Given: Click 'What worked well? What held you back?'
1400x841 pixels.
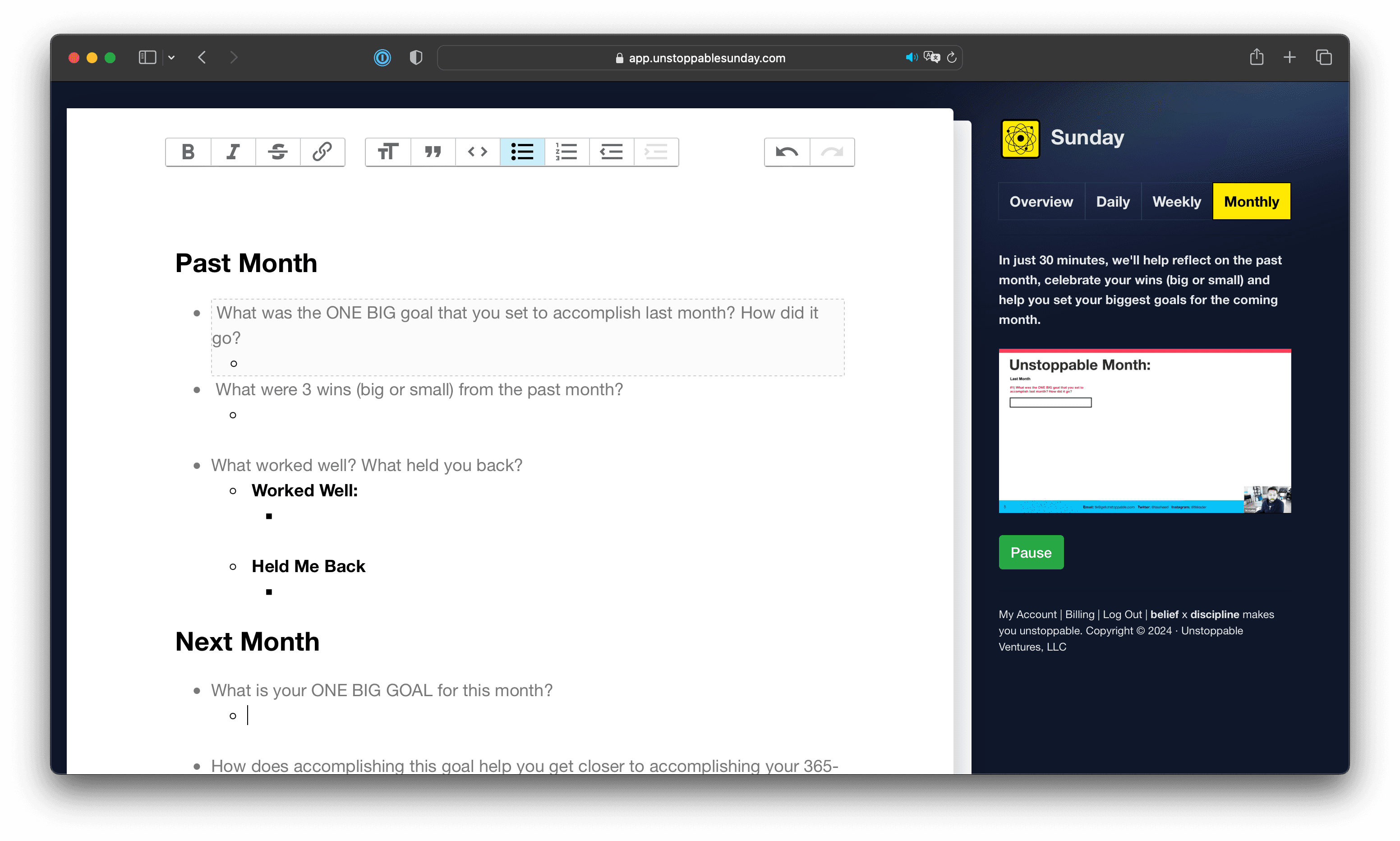Looking at the screenshot, I should pos(366,465).
